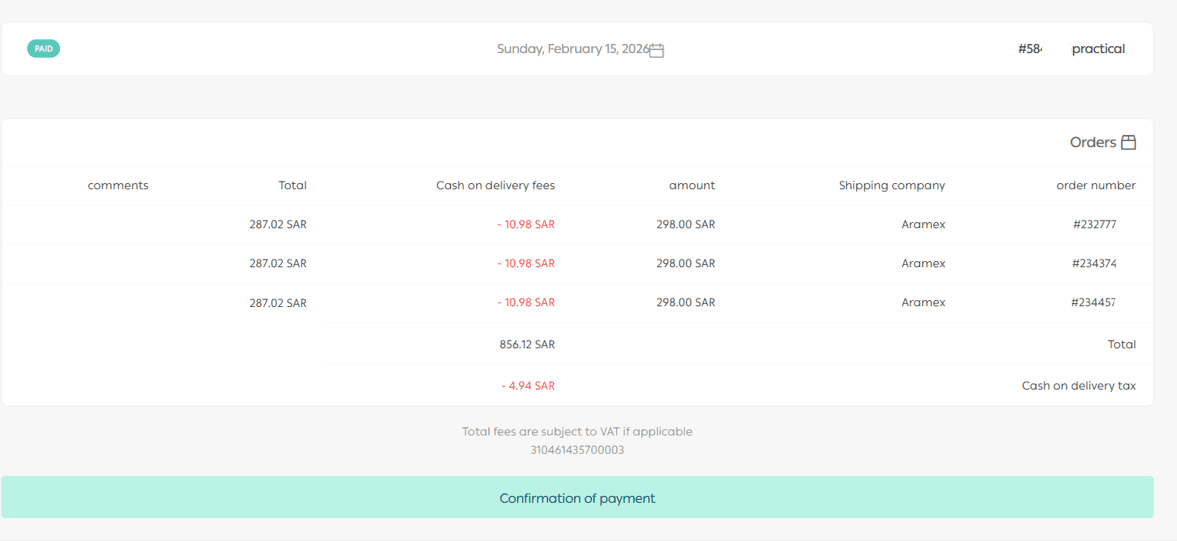Click Aramex in the first order row
The height and width of the screenshot is (541, 1177).
coord(923,225)
